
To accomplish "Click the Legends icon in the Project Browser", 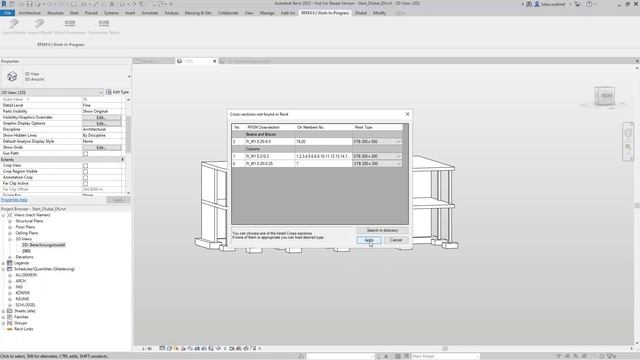I will click(10, 263).
